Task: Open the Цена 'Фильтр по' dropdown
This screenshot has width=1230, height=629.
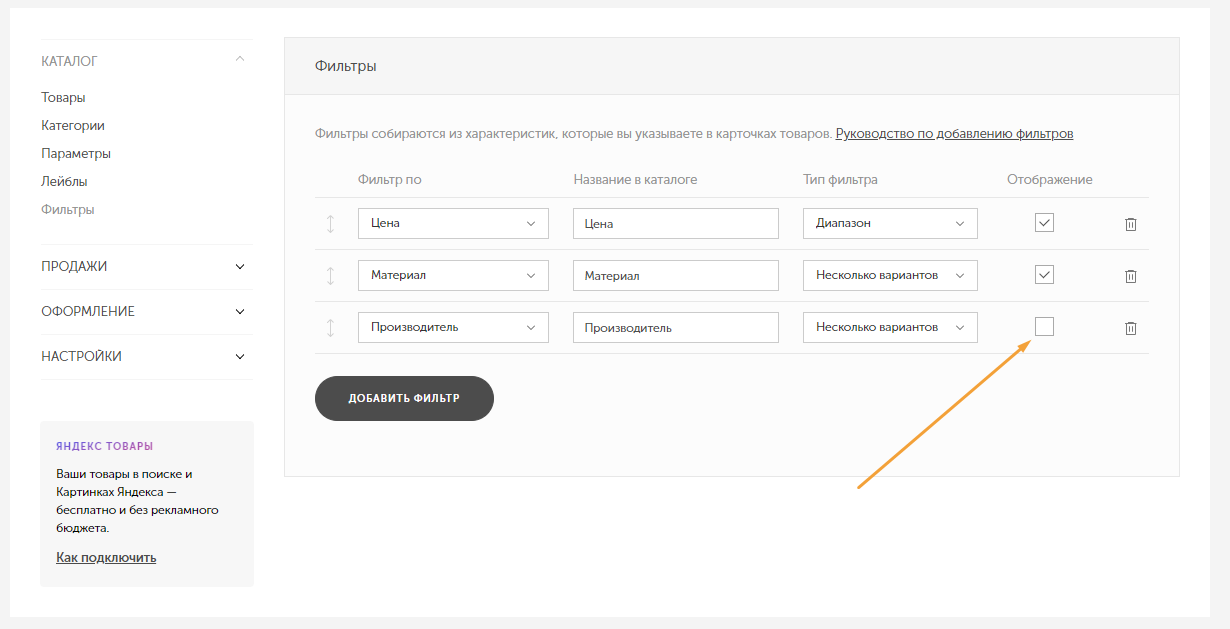Action: [x=453, y=223]
